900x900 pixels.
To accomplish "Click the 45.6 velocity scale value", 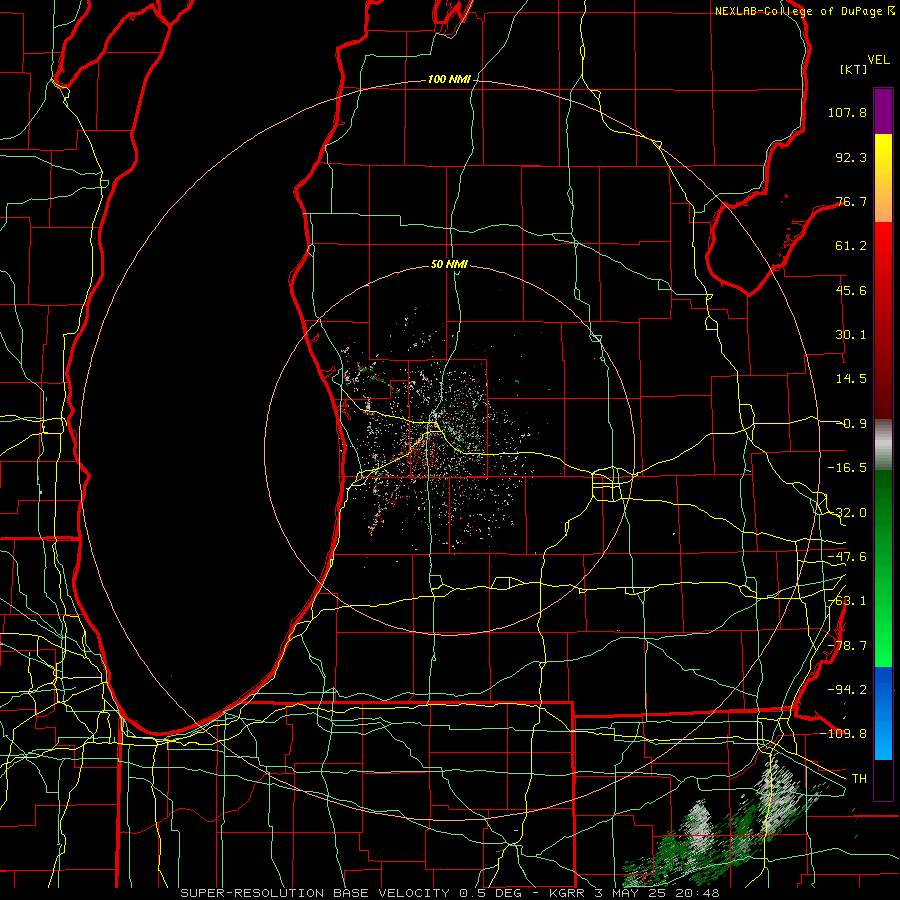I will pos(851,290).
